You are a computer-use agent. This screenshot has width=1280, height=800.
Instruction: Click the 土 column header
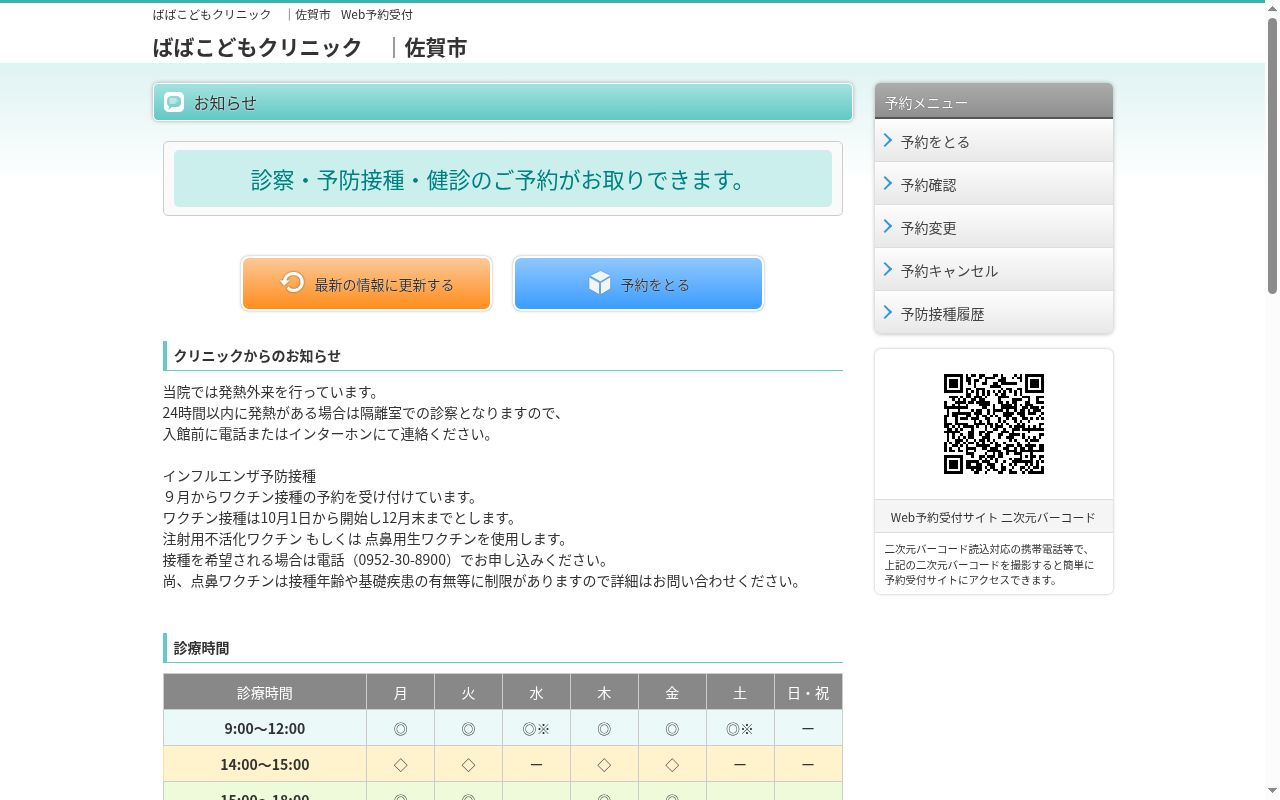pyautogui.click(x=741, y=692)
